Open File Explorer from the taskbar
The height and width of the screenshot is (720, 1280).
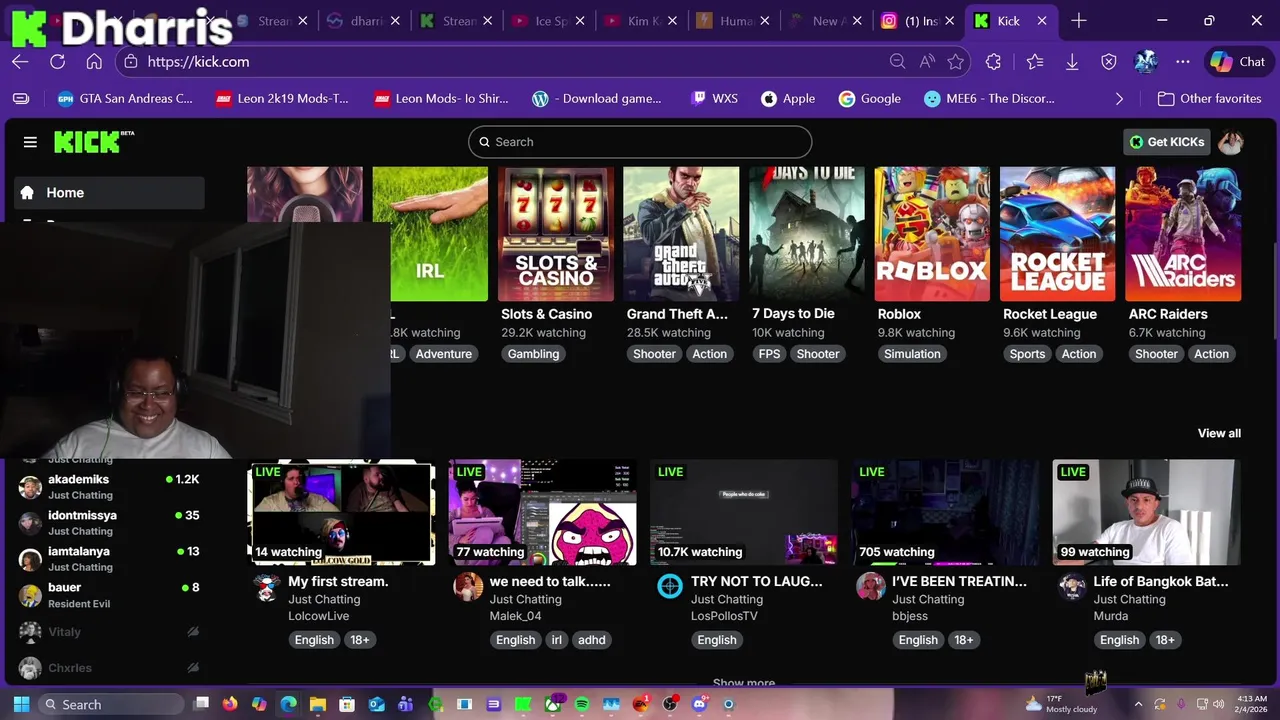[x=318, y=704]
